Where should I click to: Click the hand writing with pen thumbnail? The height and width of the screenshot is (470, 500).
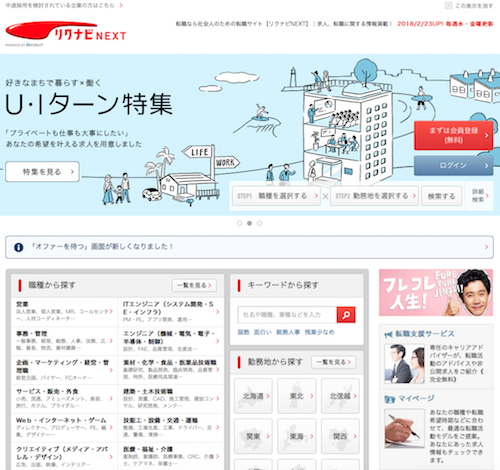pyautogui.click(x=404, y=429)
